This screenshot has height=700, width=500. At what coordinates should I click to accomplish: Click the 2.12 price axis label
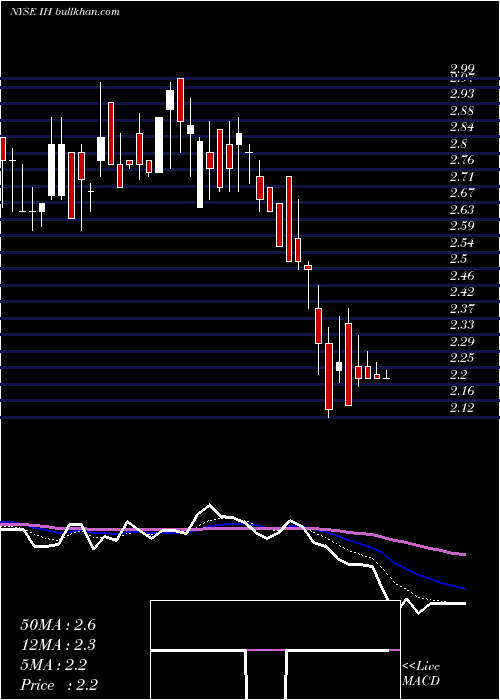462,408
